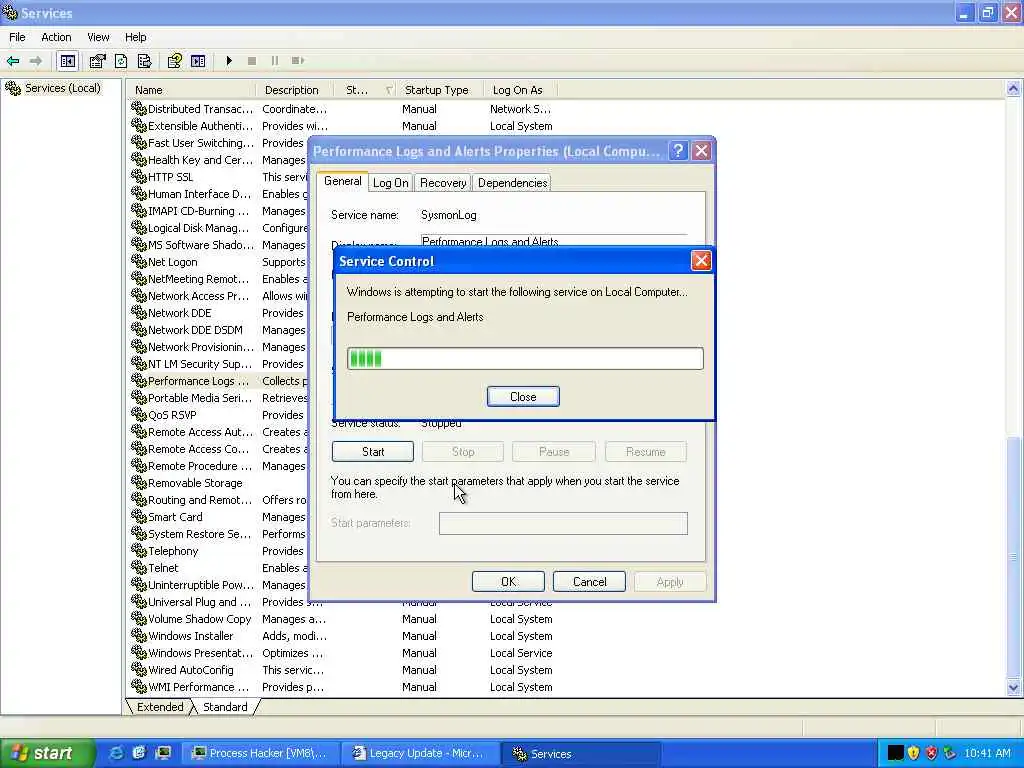This screenshot has height=768, width=1024.
Task: Switch to Legacy Update taskbar button
Action: (x=421, y=753)
